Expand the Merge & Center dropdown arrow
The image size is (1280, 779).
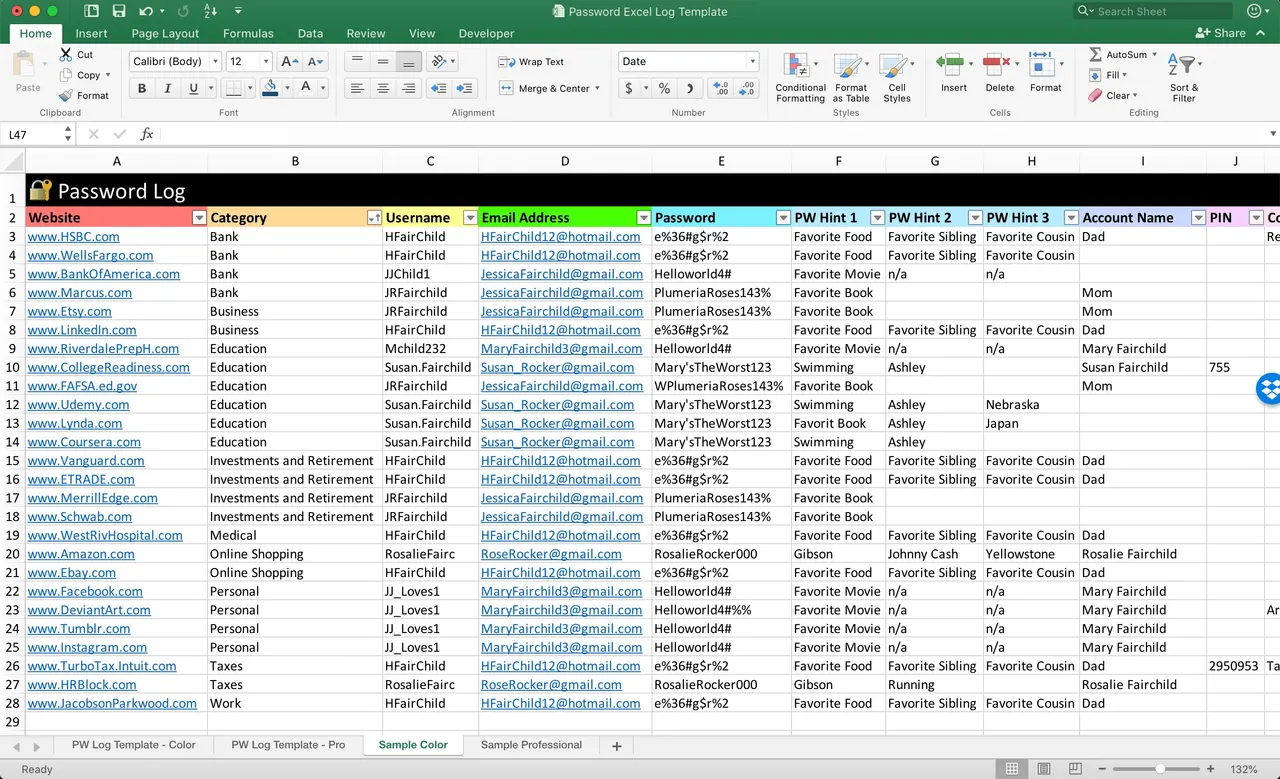click(597, 88)
